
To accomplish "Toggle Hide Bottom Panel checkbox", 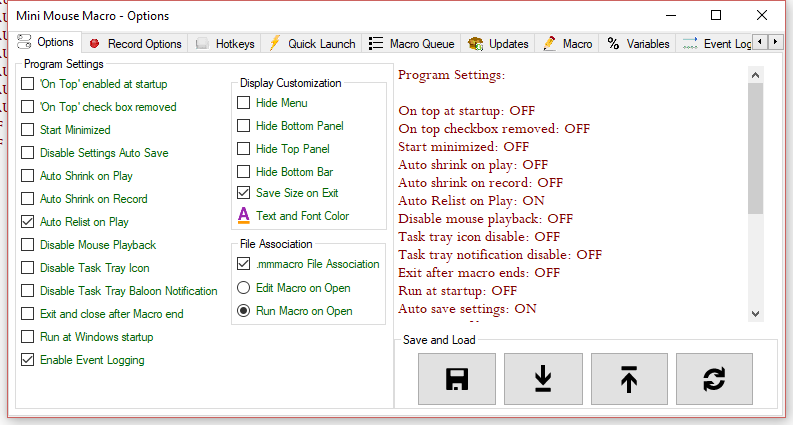I will coord(243,125).
